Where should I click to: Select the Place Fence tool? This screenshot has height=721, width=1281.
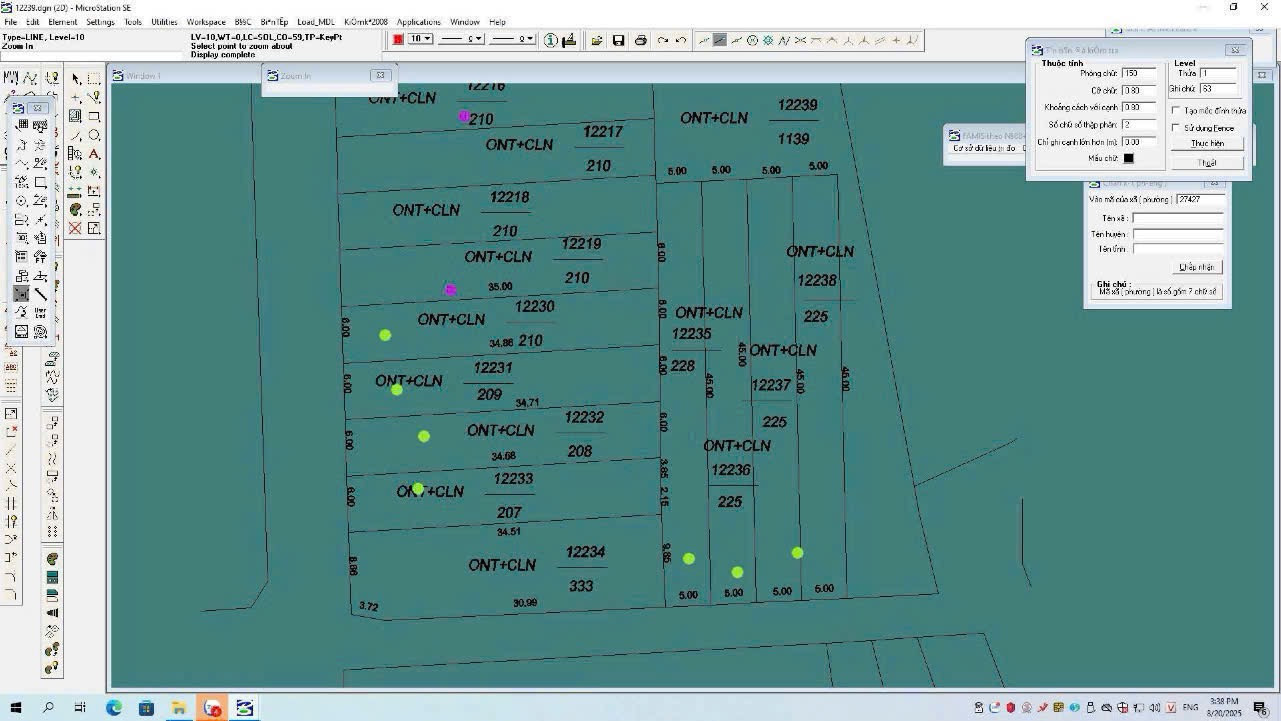(x=94, y=79)
